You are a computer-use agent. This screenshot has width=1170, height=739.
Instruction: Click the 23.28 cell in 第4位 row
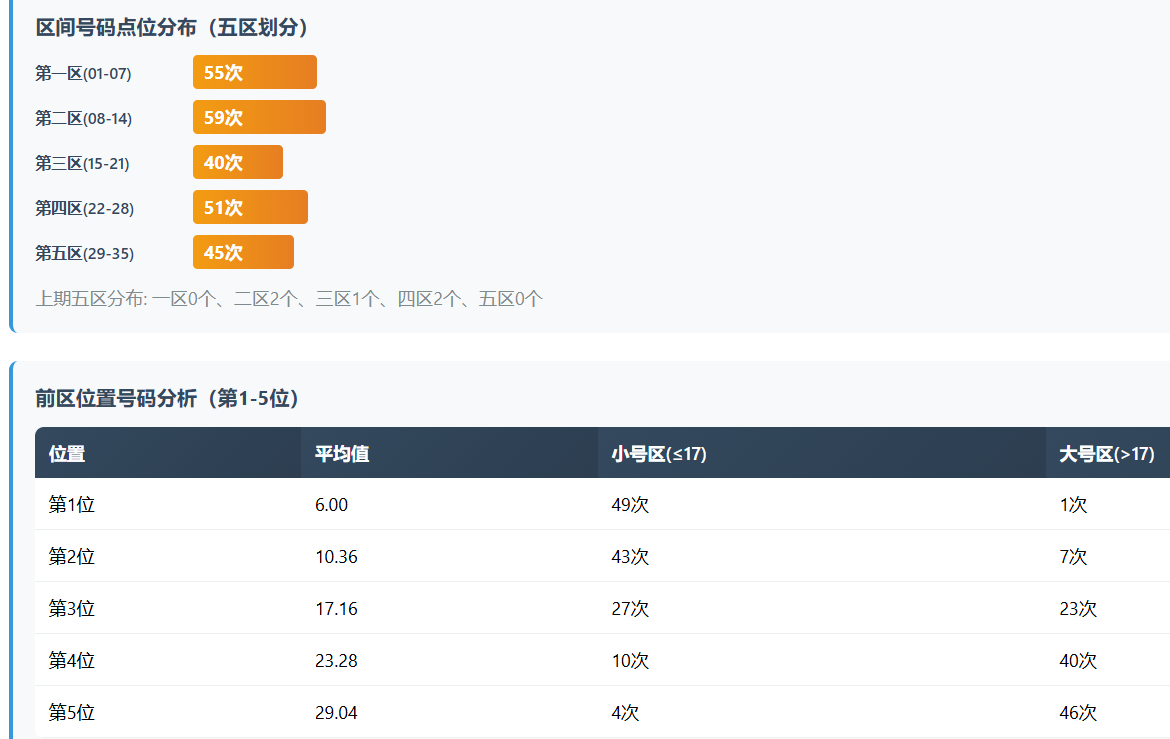[336, 661]
